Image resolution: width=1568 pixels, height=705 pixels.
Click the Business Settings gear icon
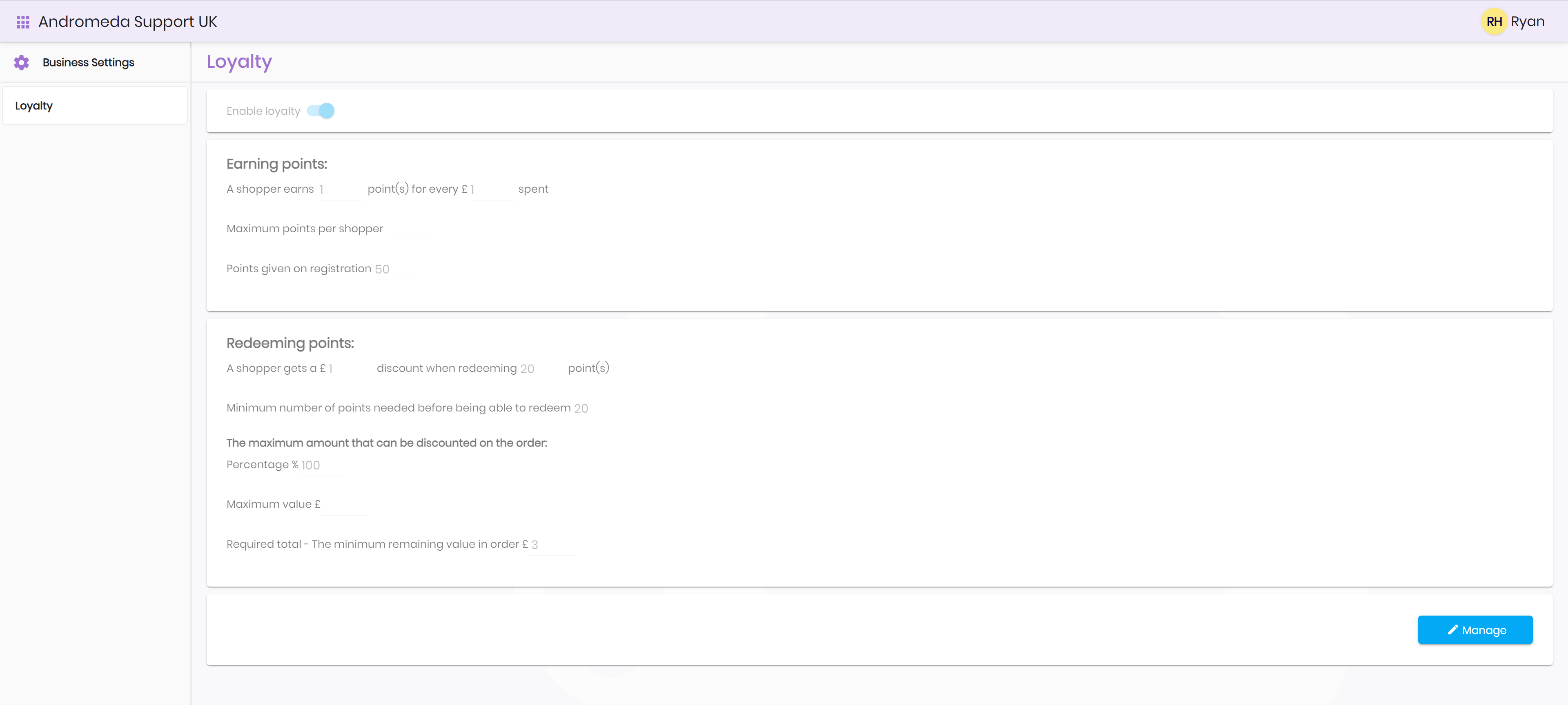pyautogui.click(x=21, y=62)
